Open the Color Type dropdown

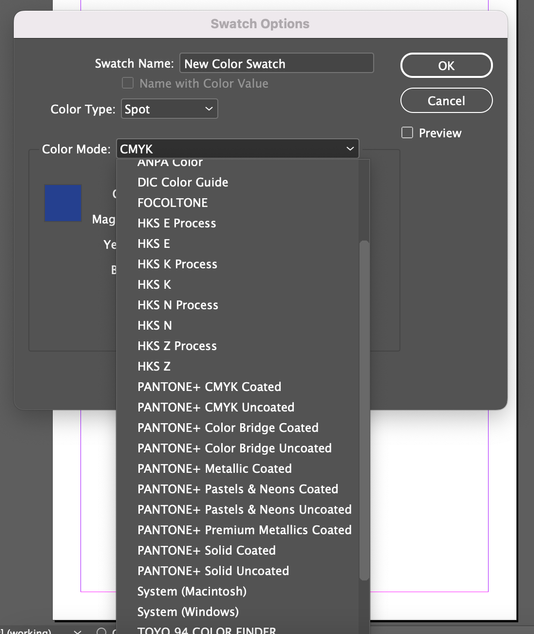click(169, 109)
